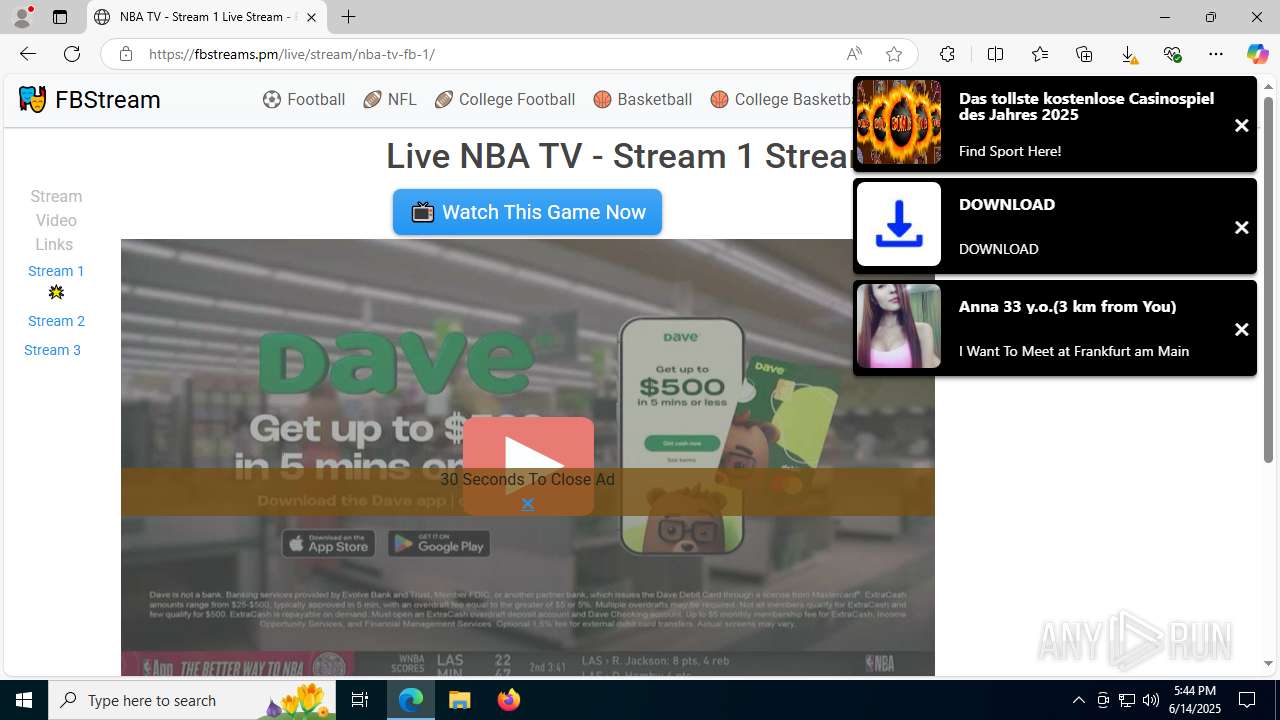This screenshot has width=1280, height=720.
Task: Click the address bar URL
Action: pos(291,54)
